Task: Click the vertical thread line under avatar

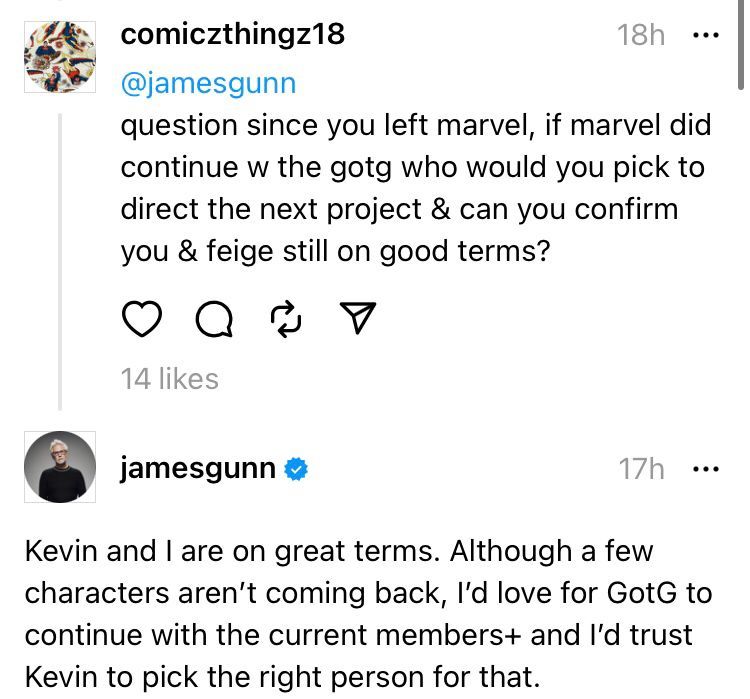Action: tap(59, 260)
